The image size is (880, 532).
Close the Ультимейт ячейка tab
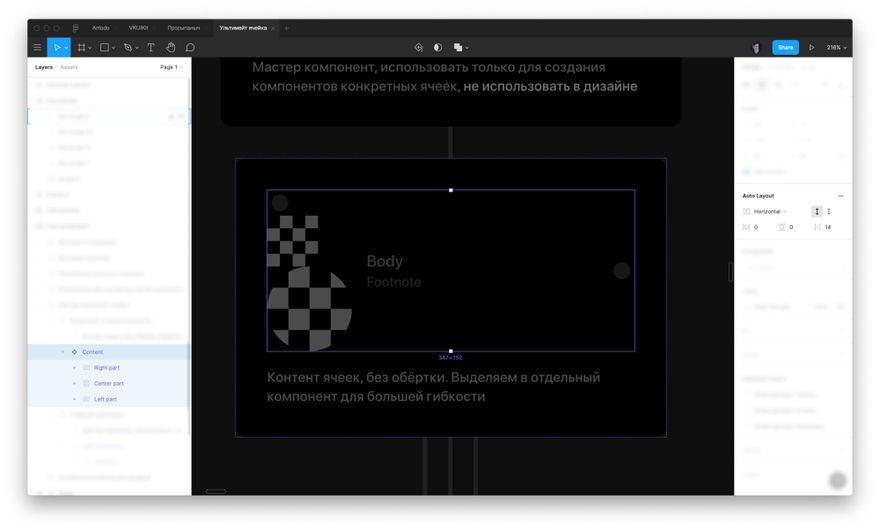(x=273, y=28)
